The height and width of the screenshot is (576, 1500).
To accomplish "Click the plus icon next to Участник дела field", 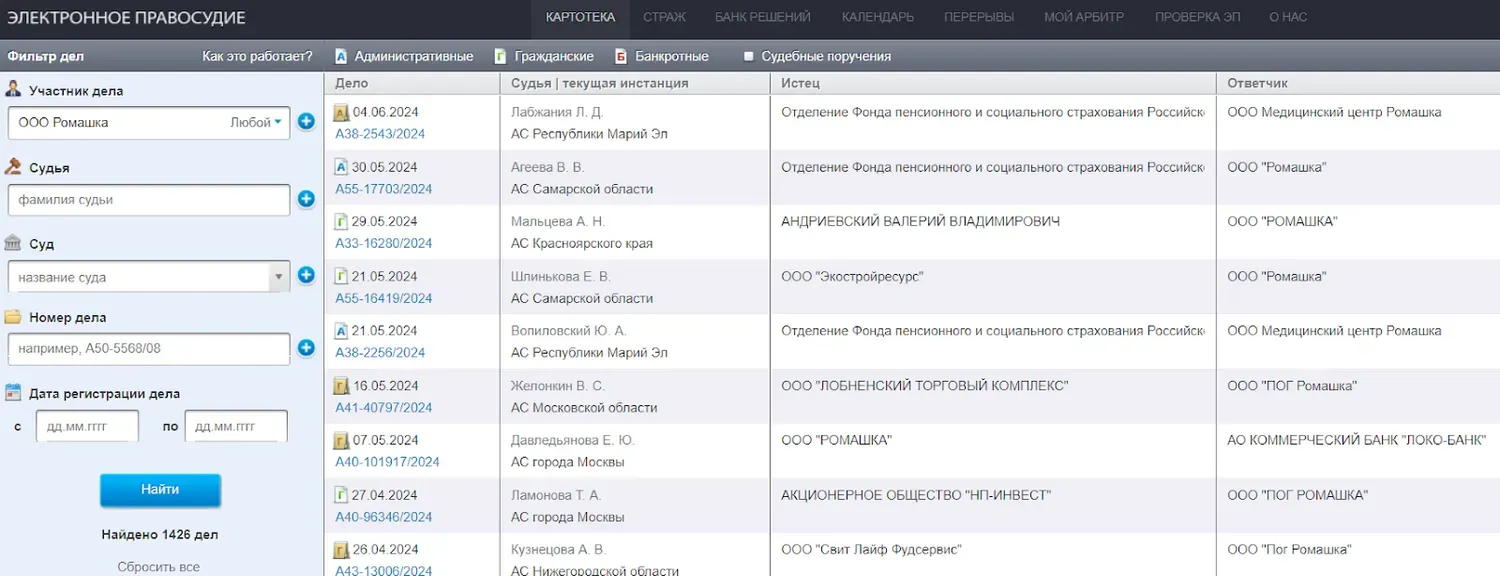I will click(x=306, y=122).
